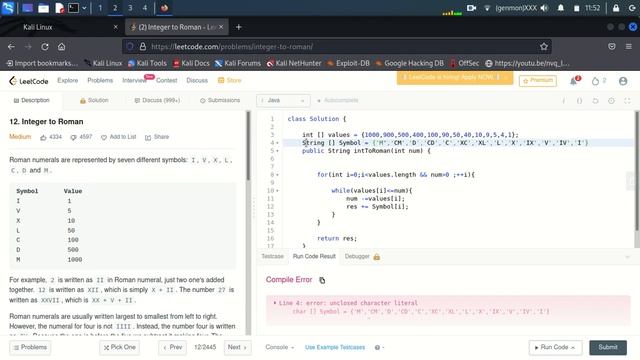640x360 pixels.
Task: Open the Exploit-DB bookmark
Action: [348, 63]
